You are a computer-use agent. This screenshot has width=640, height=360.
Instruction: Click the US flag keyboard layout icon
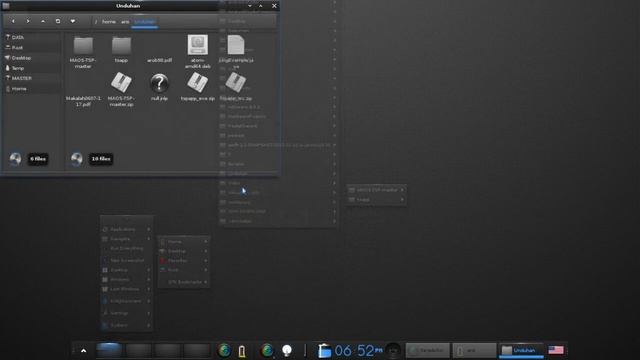(556, 350)
